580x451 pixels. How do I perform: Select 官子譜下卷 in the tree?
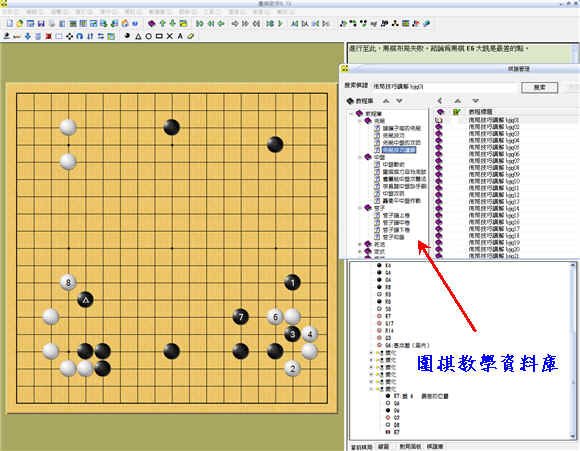pos(396,230)
